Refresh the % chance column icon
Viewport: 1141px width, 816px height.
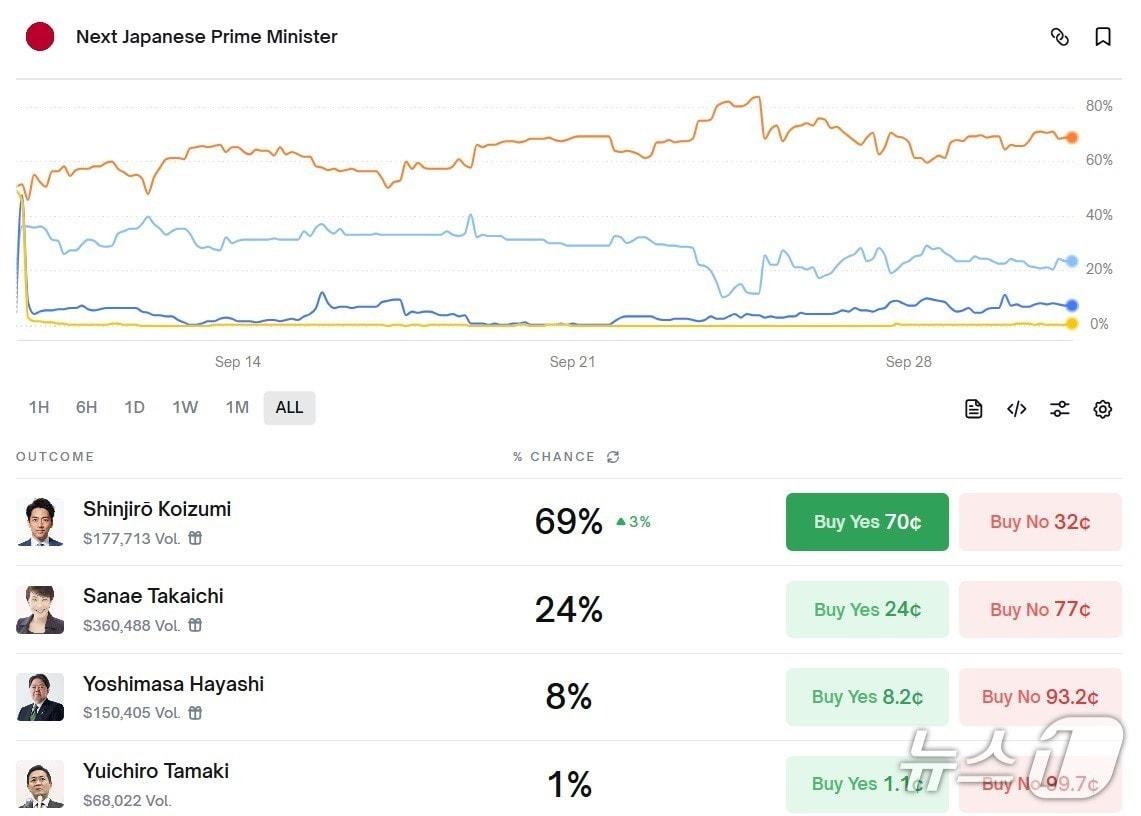click(x=613, y=457)
